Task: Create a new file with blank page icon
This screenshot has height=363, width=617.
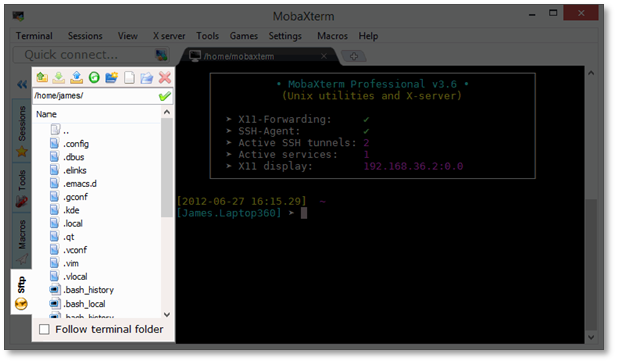Action: 129,77
